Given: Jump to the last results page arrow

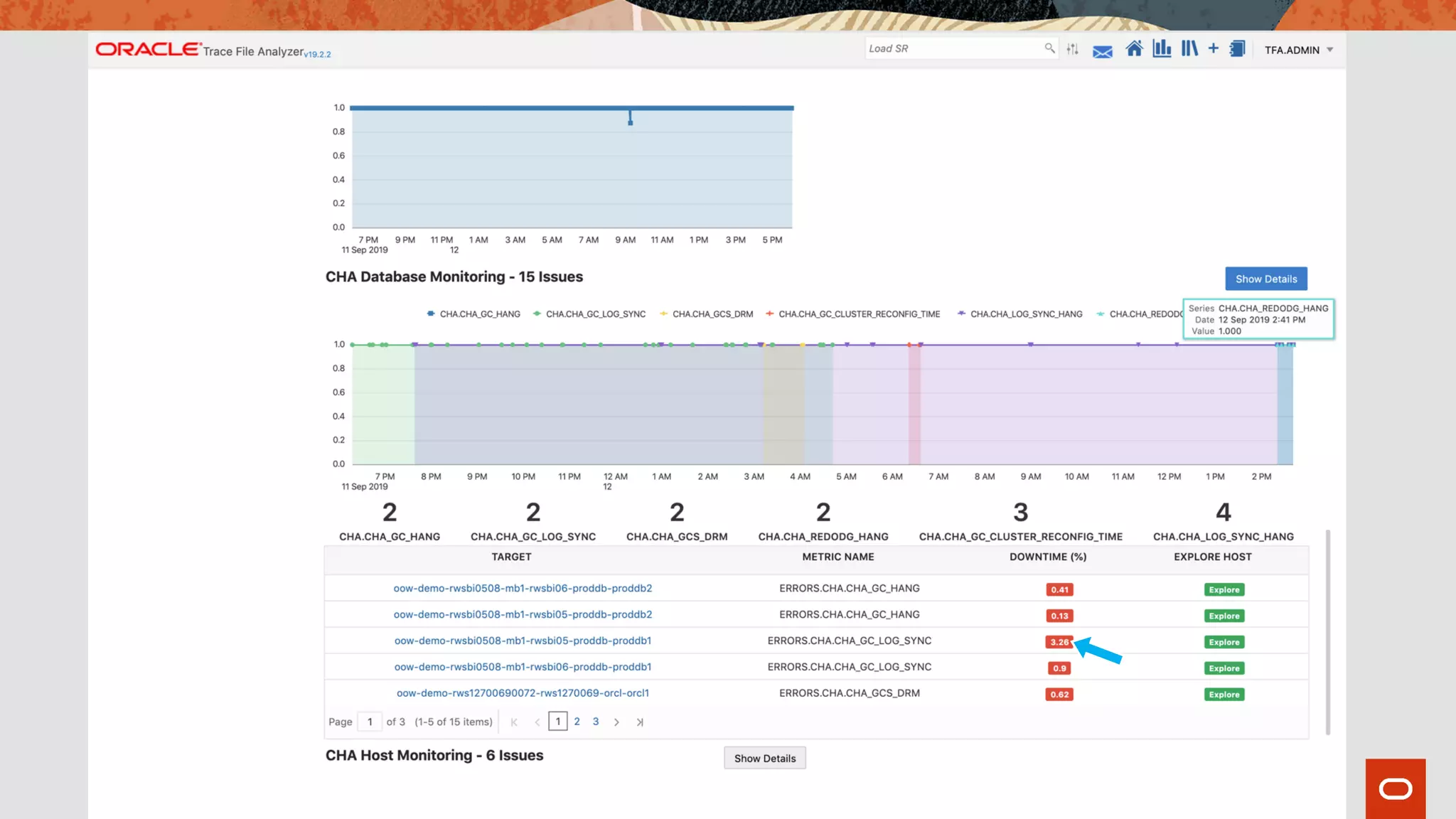Looking at the screenshot, I should (x=640, y=722).
